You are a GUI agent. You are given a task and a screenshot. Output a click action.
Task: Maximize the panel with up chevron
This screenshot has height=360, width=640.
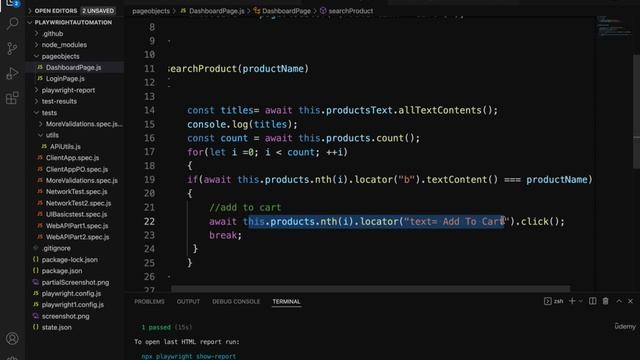point(619,301)
